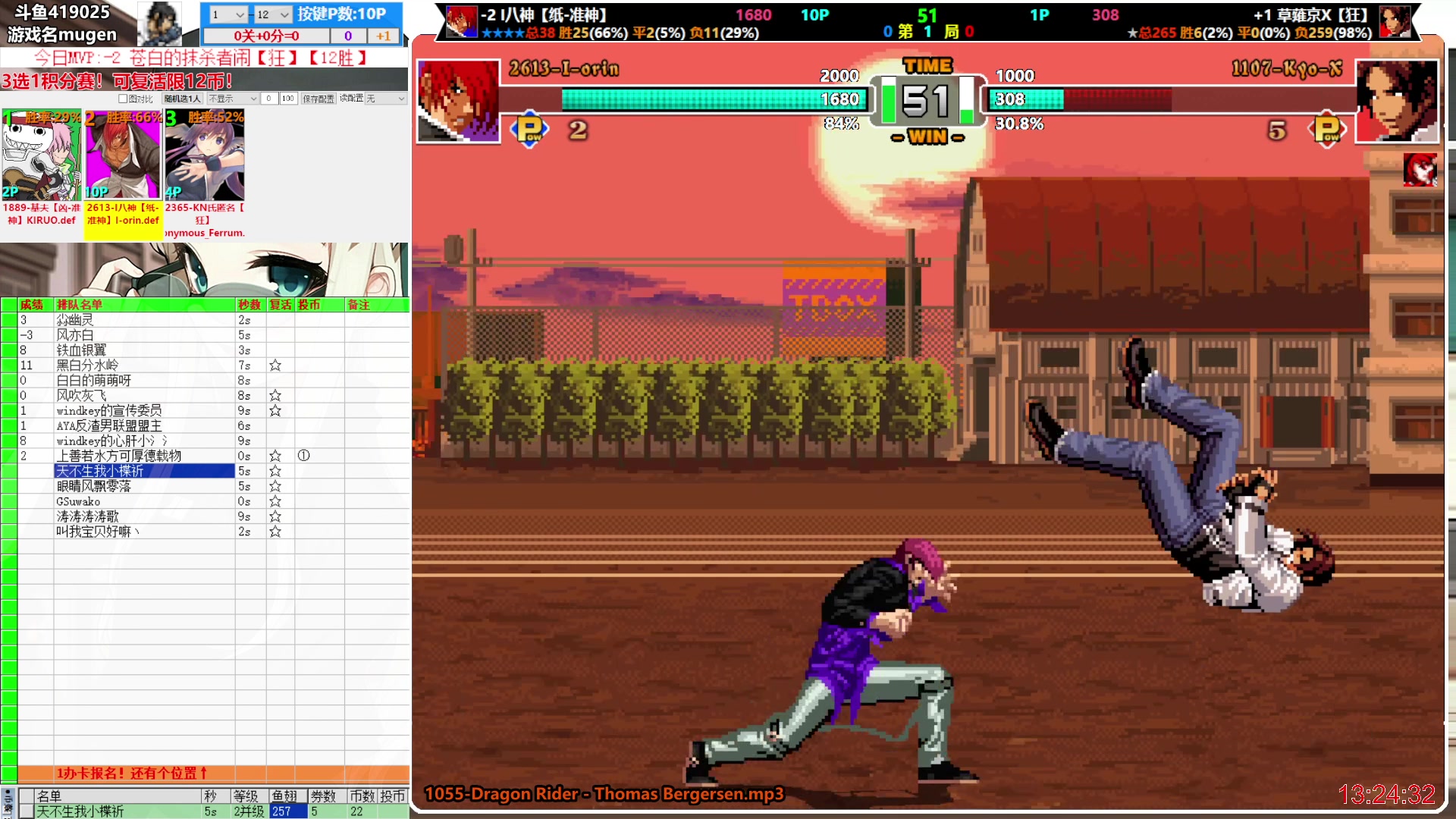Screen dimensions: 1456x819
Task: Click the 币数 value 22
Action: 362,811
